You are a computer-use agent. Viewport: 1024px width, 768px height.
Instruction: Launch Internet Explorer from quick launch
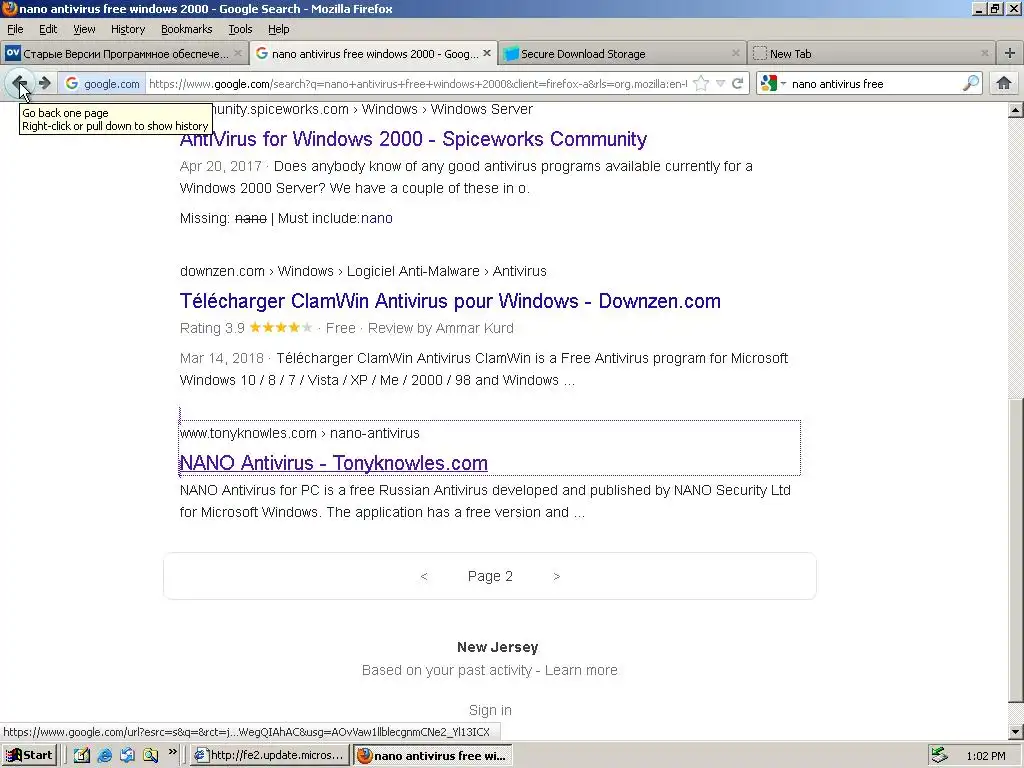click(104, 755)
